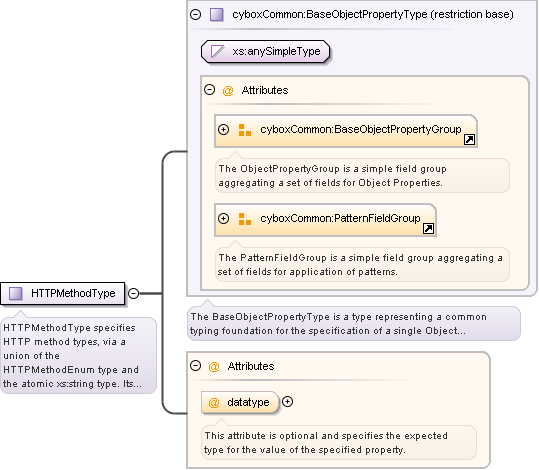Collapse the HTTPMethodType node with the minus button

point(133,293)
